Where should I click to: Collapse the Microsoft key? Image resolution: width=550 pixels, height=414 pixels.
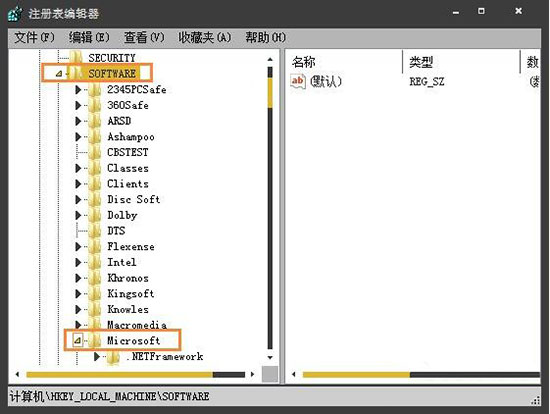(78, 340)
